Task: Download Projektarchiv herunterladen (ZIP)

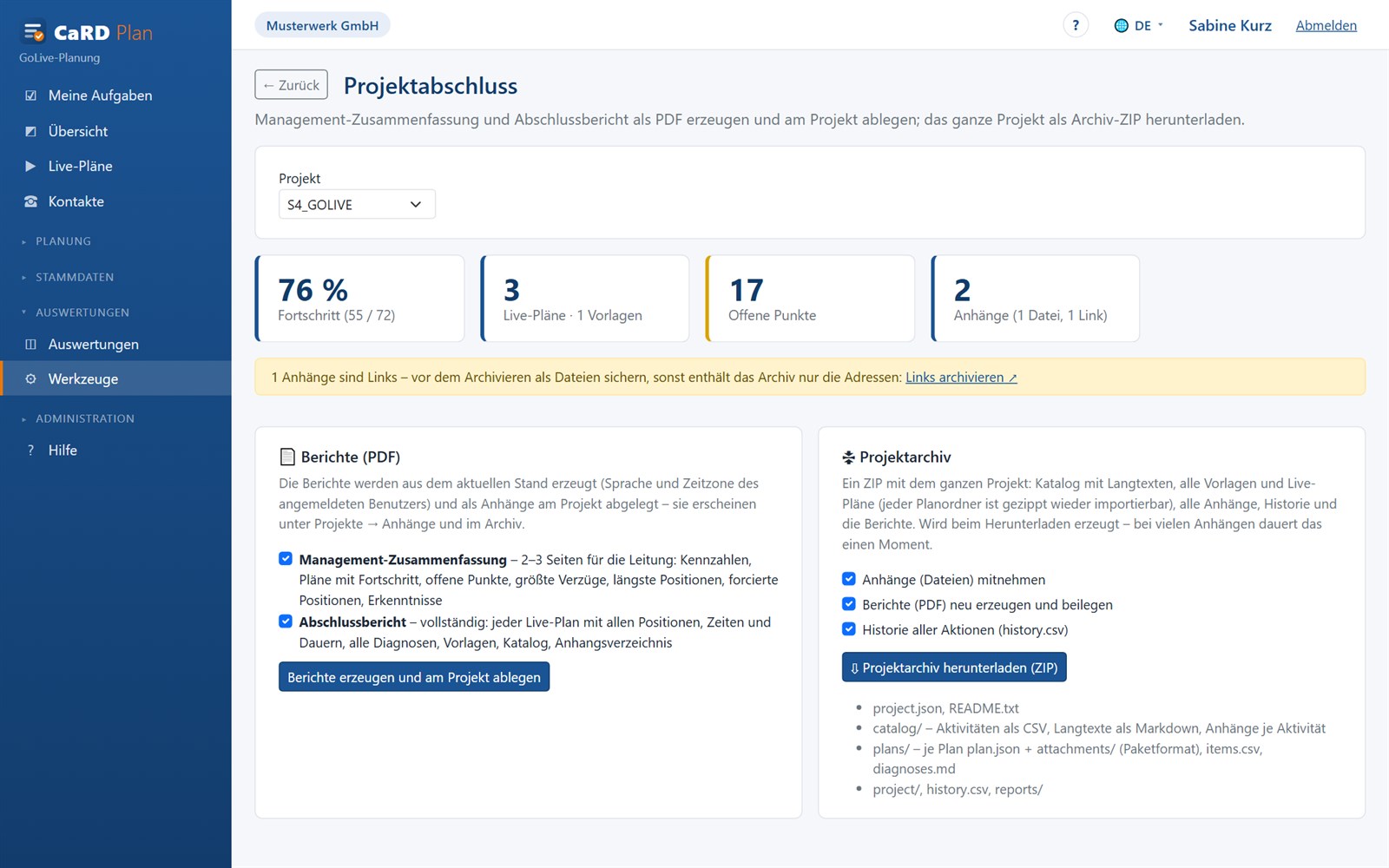Action: tap(954, 667)
